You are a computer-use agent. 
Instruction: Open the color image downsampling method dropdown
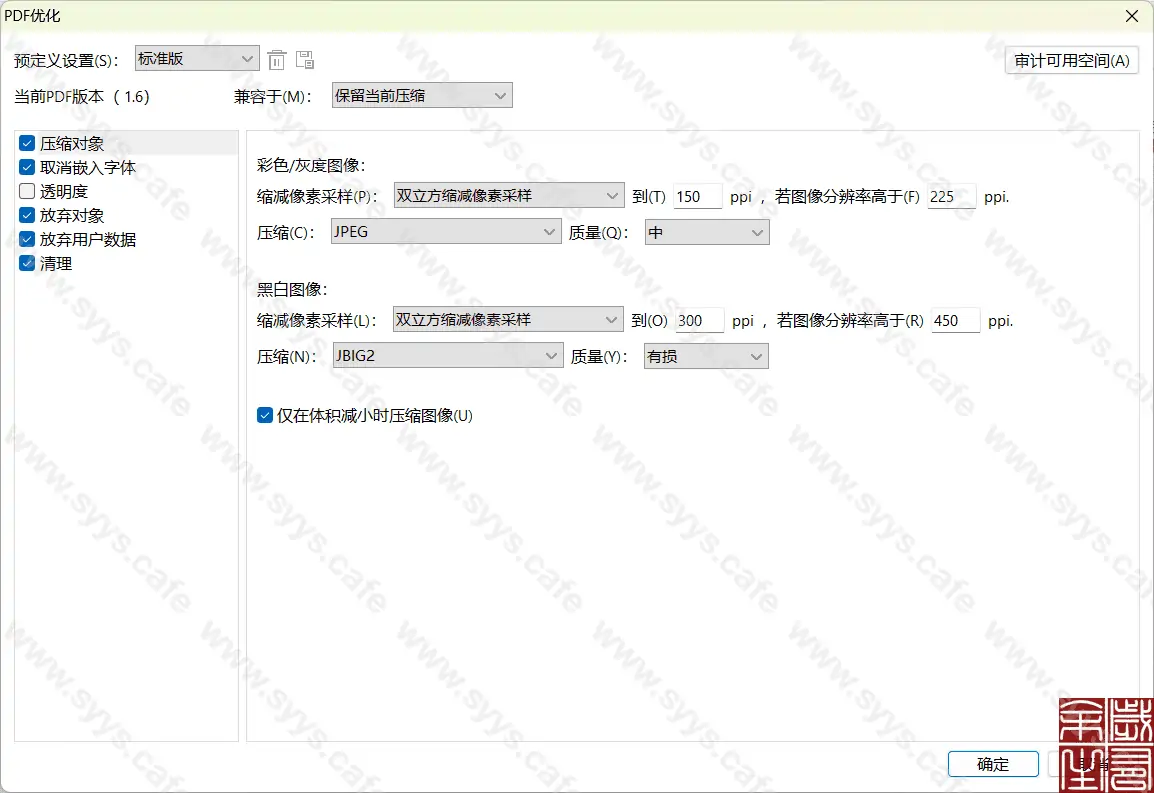(508, 195)
